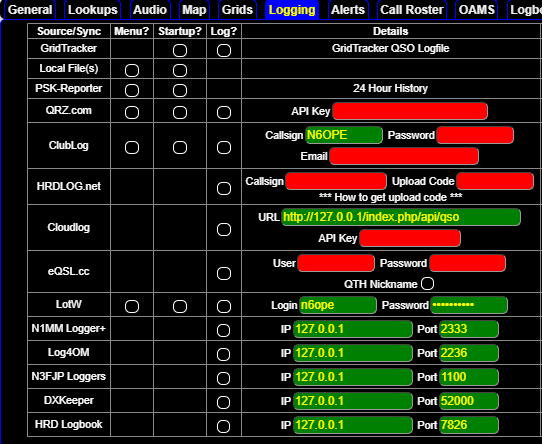Click the DXKeeper IP field
The width and height of the screenshot is (542, 444).
(x=353, y=401)
